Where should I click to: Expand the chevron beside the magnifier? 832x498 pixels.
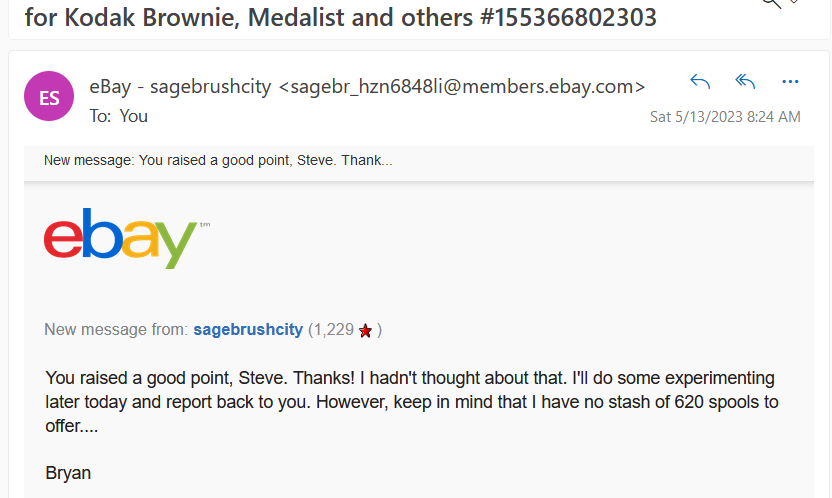click(796, 3)
